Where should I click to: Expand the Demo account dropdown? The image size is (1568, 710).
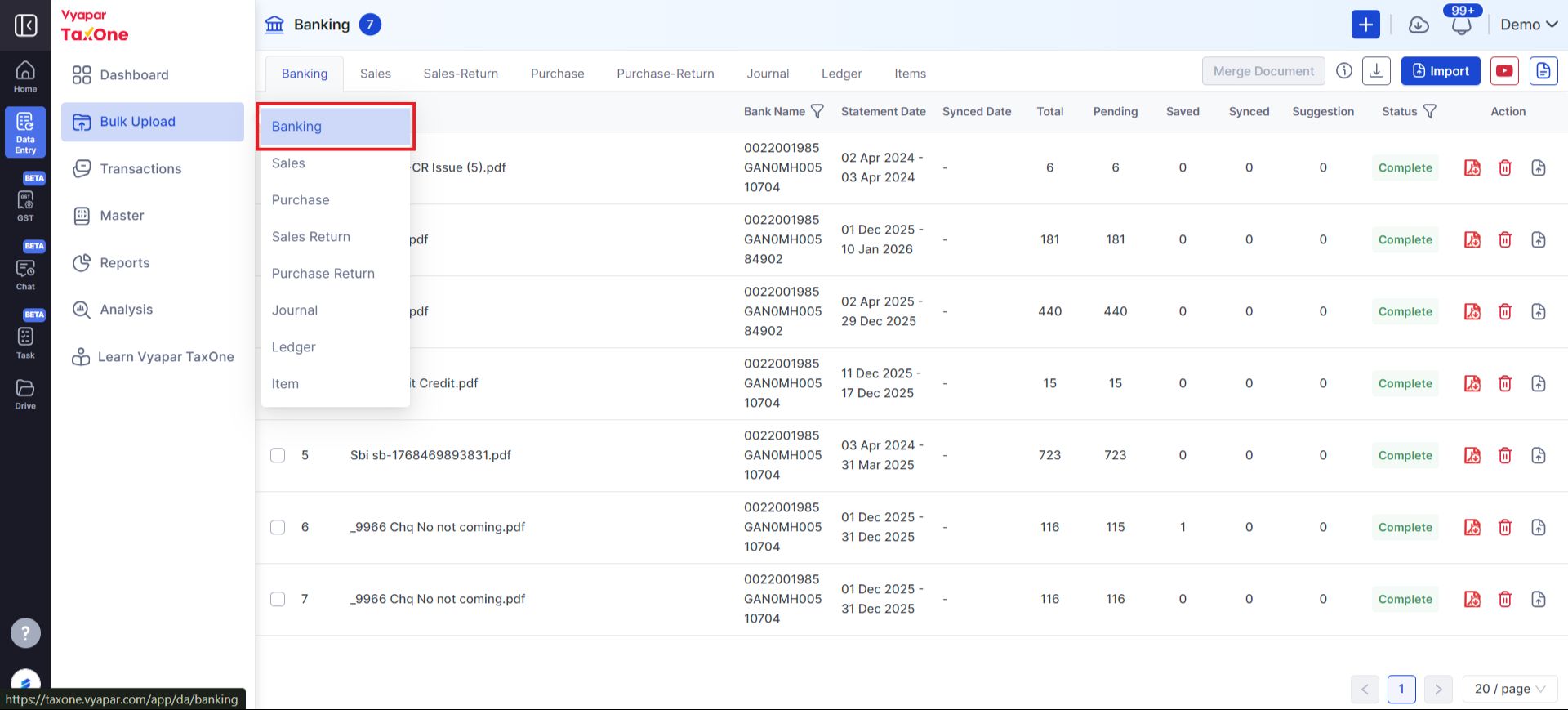[1529, 25]
